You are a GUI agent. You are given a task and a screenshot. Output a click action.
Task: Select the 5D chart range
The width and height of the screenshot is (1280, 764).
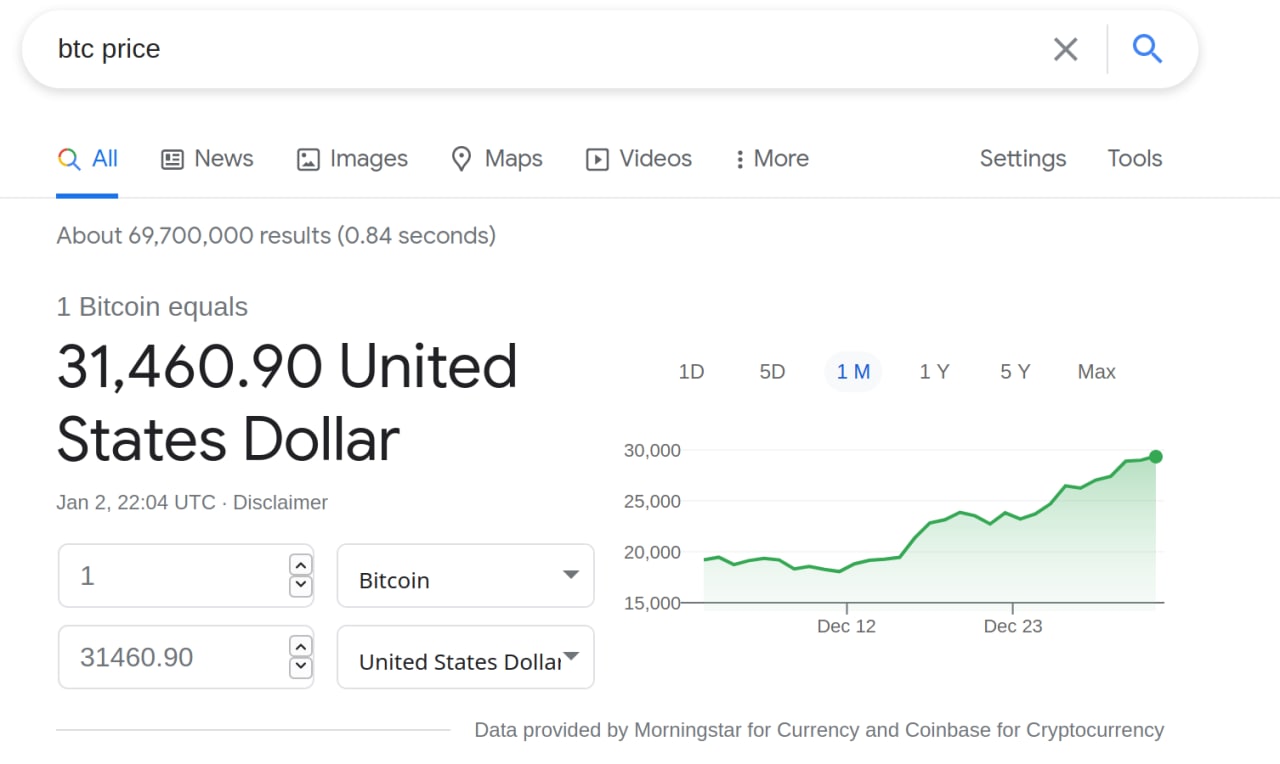click(772, 372)
